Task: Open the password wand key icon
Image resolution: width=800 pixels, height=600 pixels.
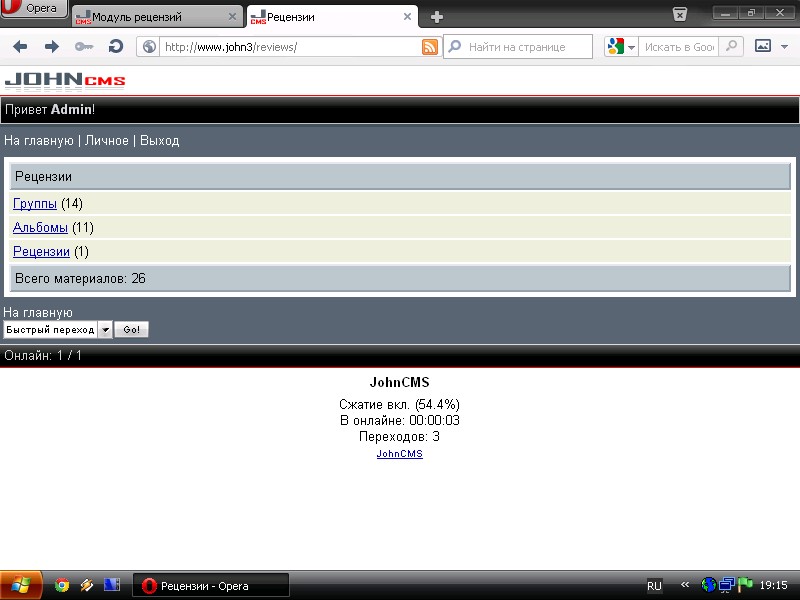Action: pos(84,47)
